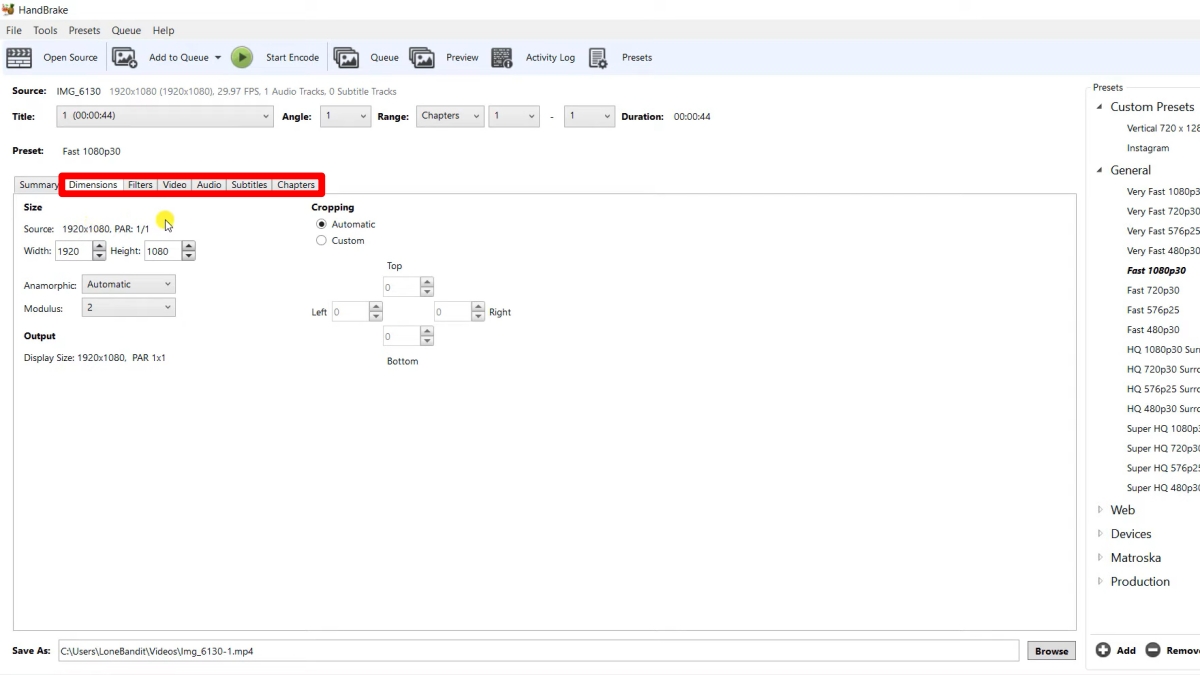Viewport: 1200px width, 675px height.
Task: Click the Add to Queue picture icon
Action: click(x=124, y=57)
